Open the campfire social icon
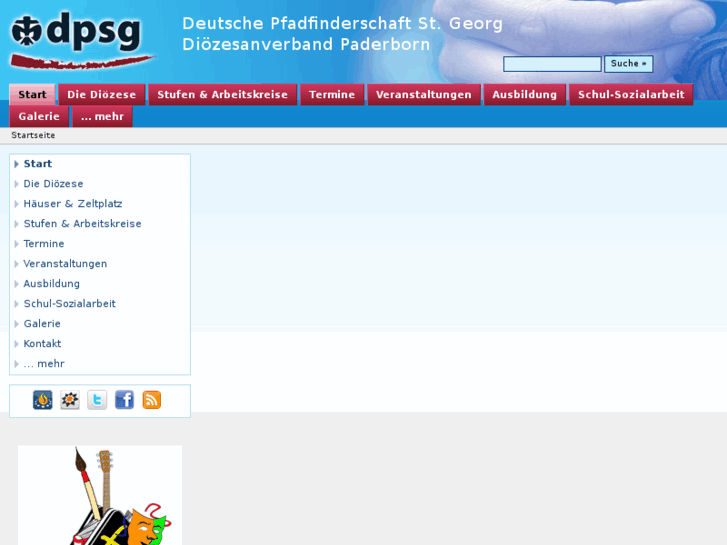 [43, 400]
